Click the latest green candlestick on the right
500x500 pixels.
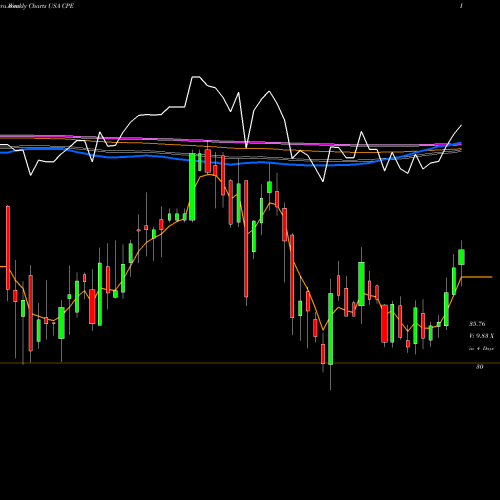[x=462, y=257]
